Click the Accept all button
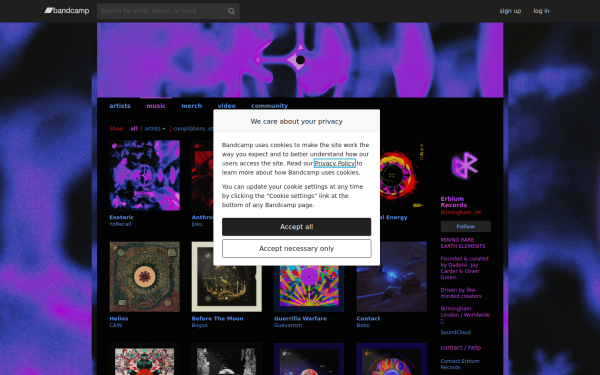This screenshot has width=600, height=375. (x=297, y=227)
